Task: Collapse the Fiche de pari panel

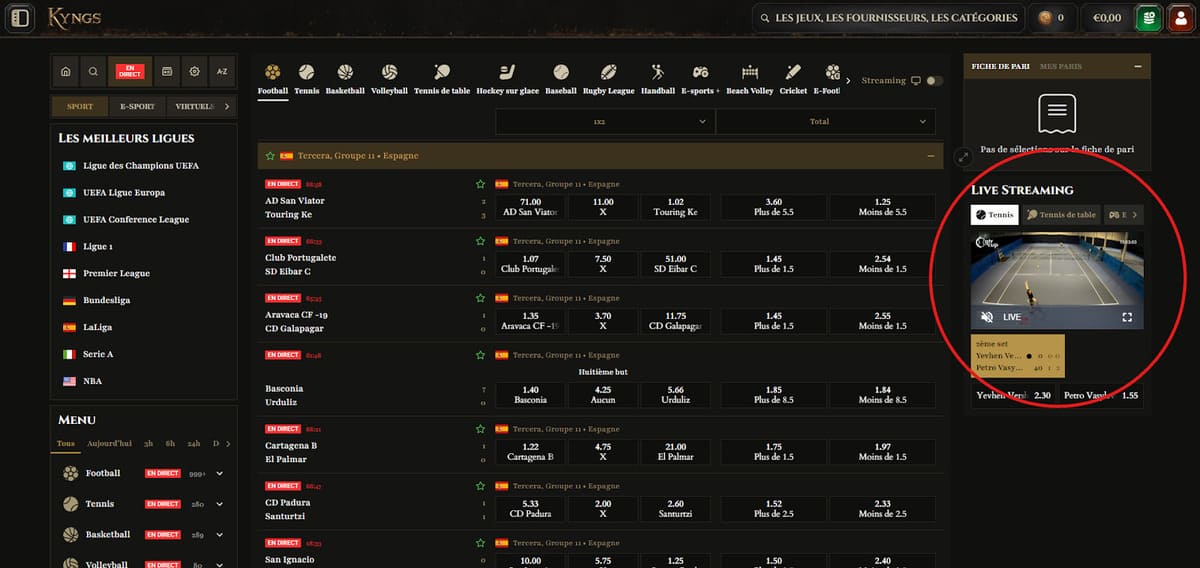Action: (1137, 66)
